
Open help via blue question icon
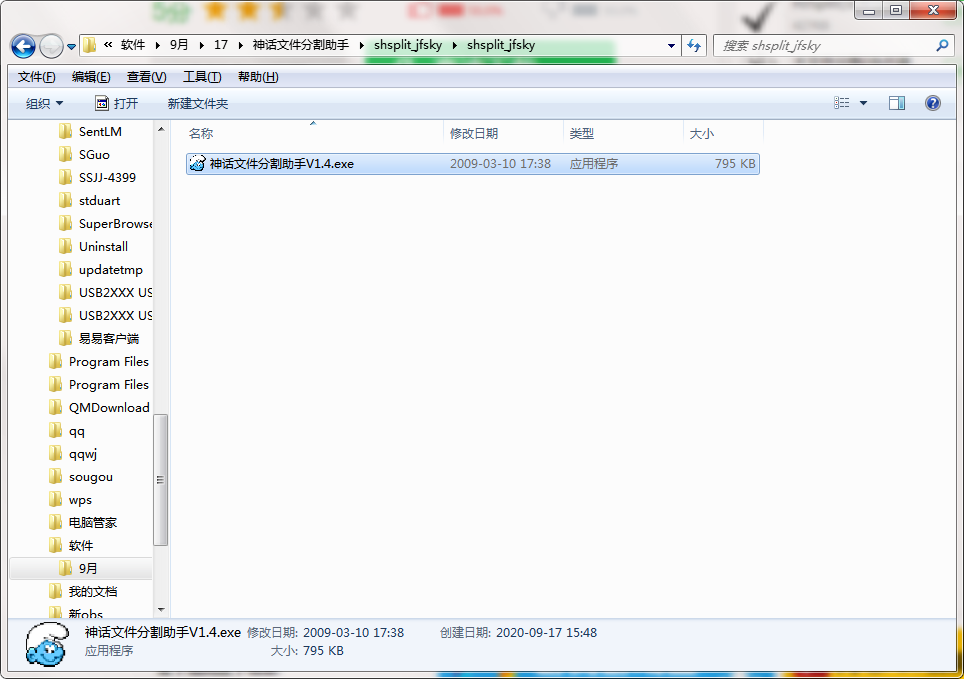(x=933, y=103)
